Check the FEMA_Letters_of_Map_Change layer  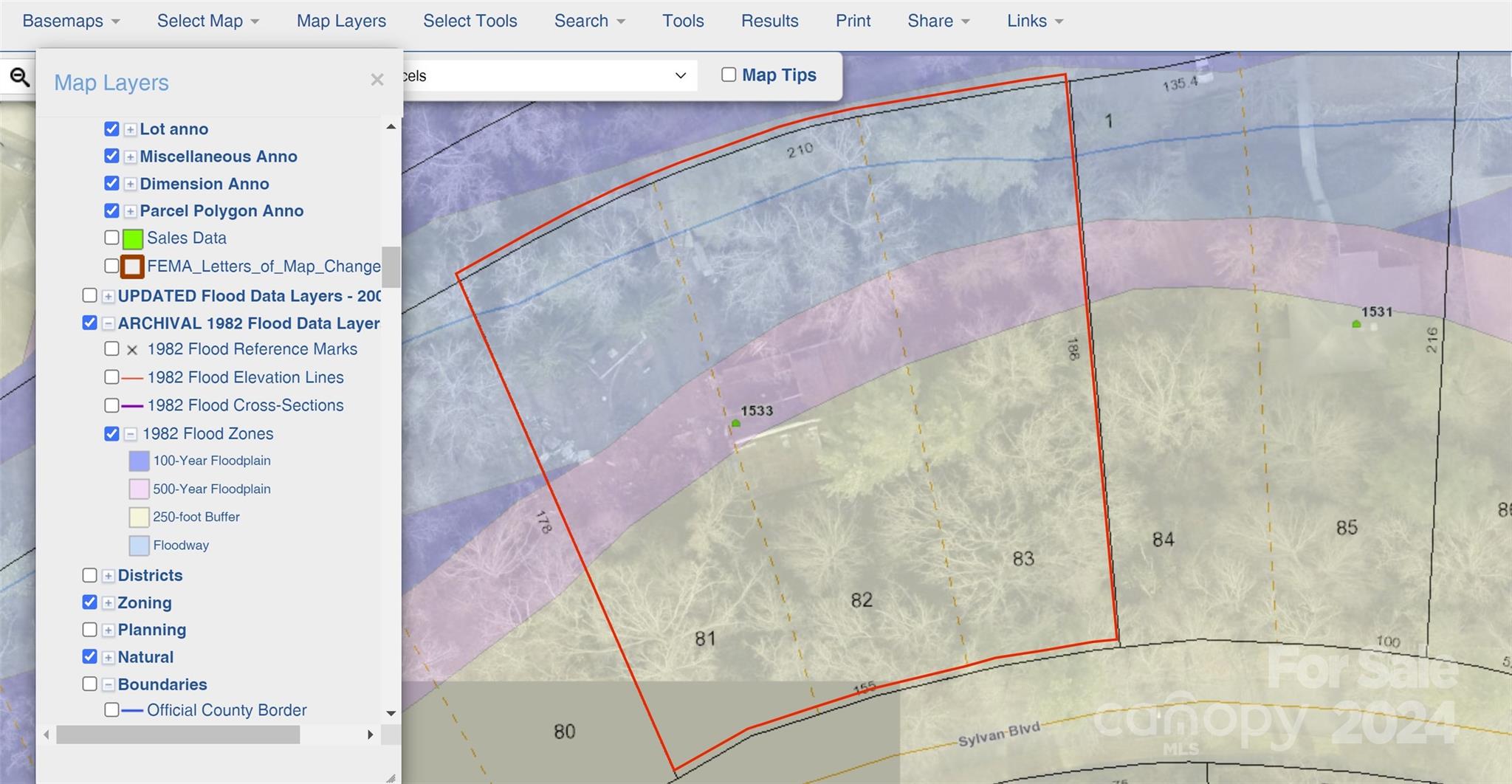tap(111, 266)
